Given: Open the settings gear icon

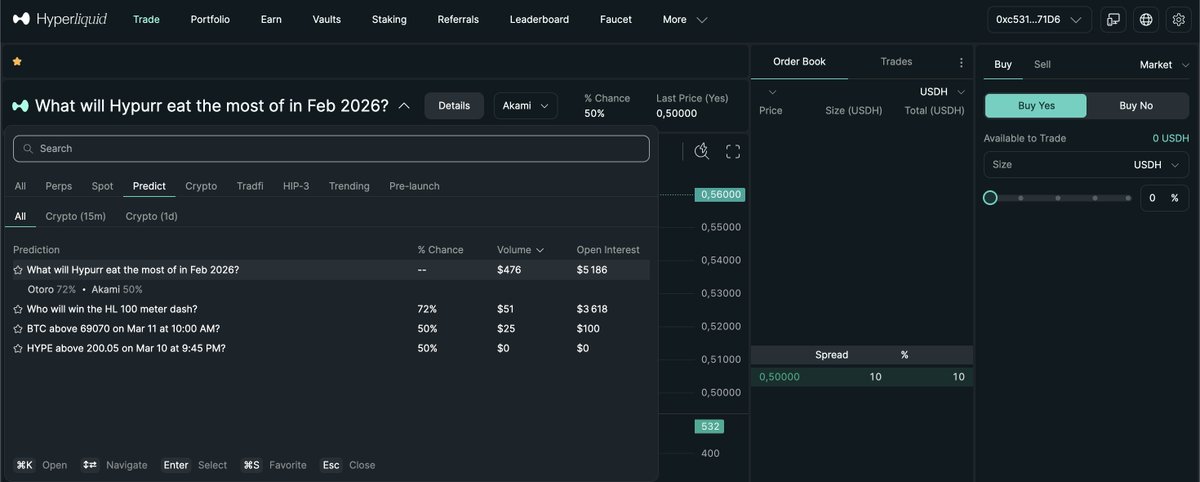Looking at the screenshot, I should point(1177,19).
